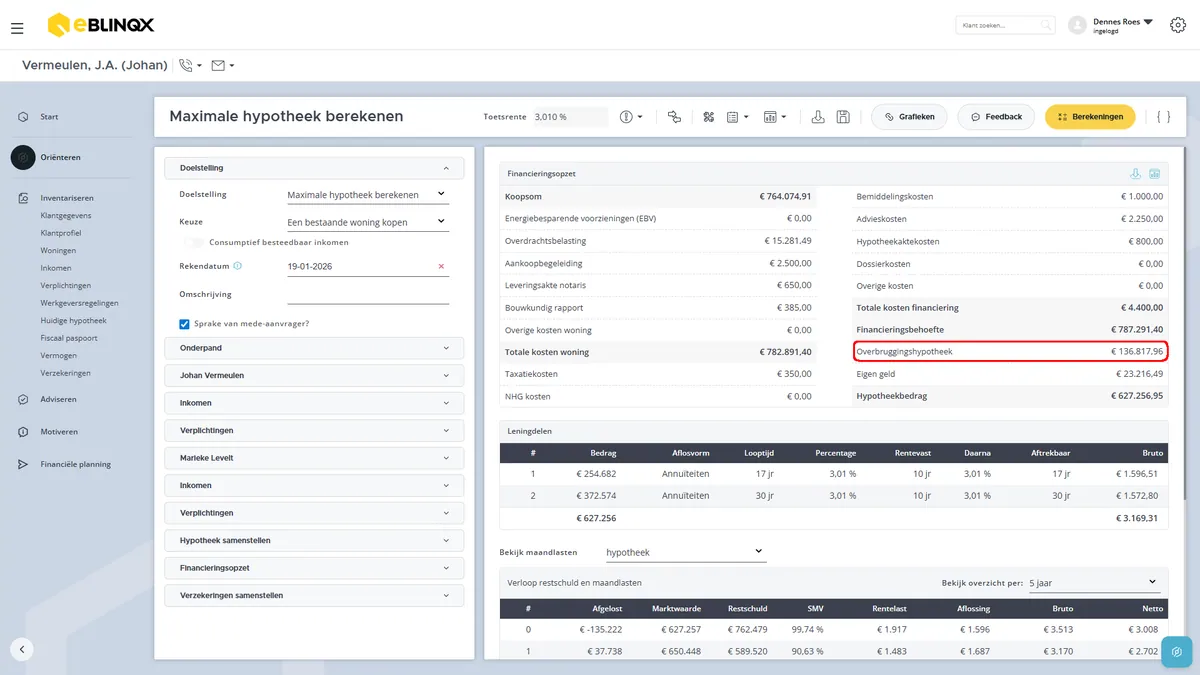Image resolution: width=1200 pixels, height=675 pixels.
Task: Open the Dennes Roes user menu
Action: click(x=1123, y=25)
